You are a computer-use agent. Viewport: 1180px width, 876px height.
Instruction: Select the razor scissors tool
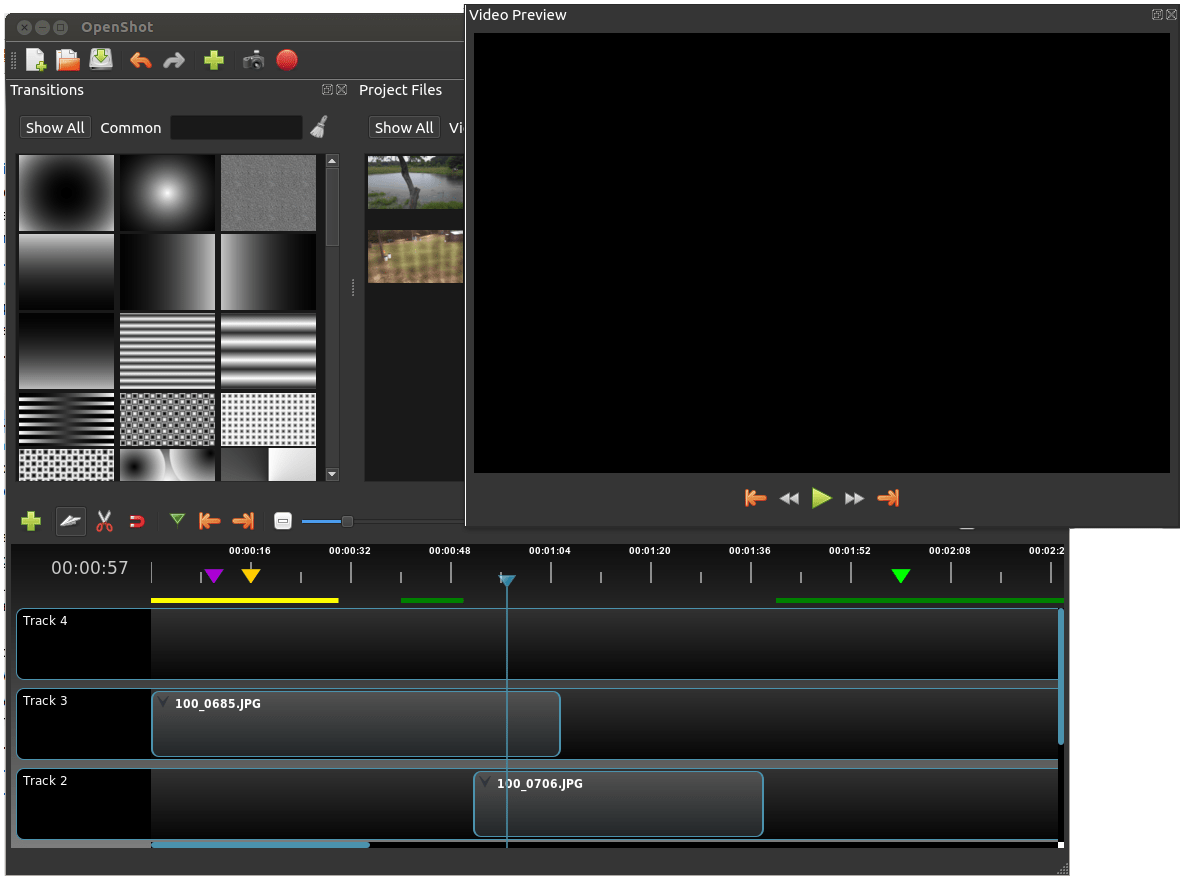105,521
